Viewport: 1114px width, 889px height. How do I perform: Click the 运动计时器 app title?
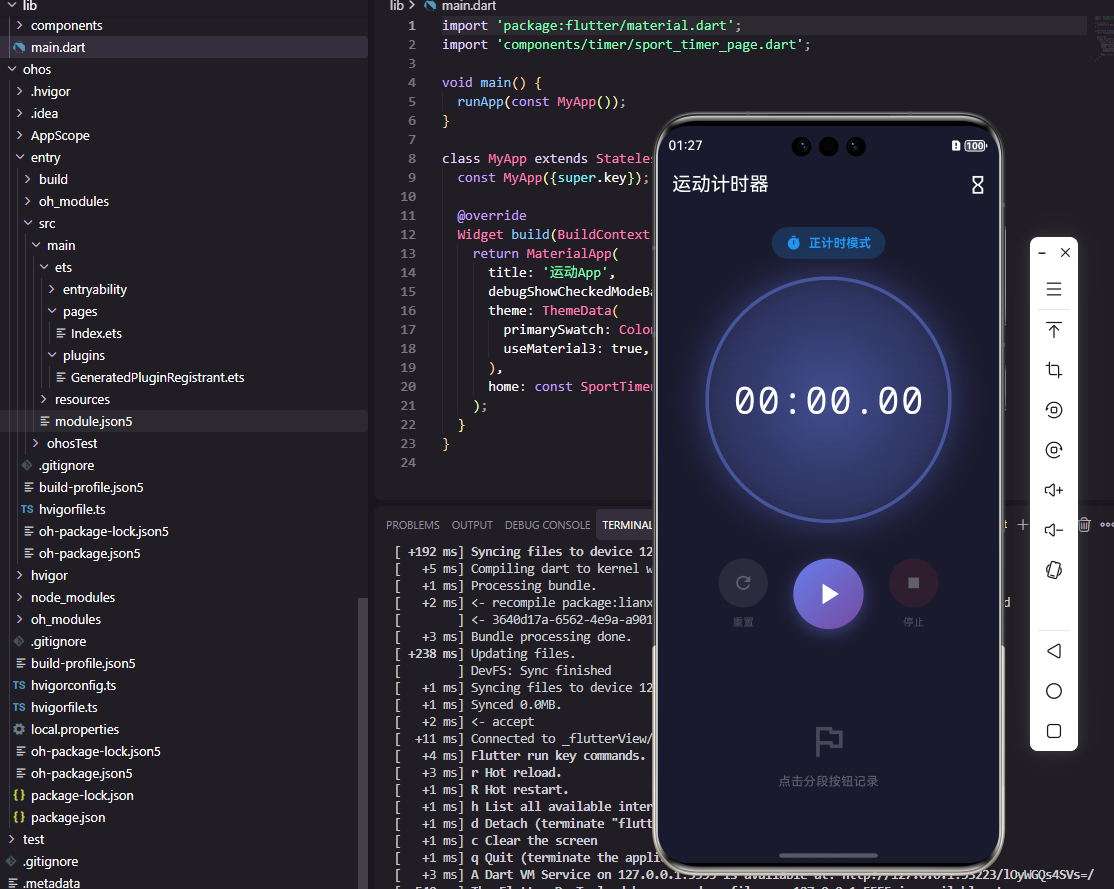(x=720, y=184)
